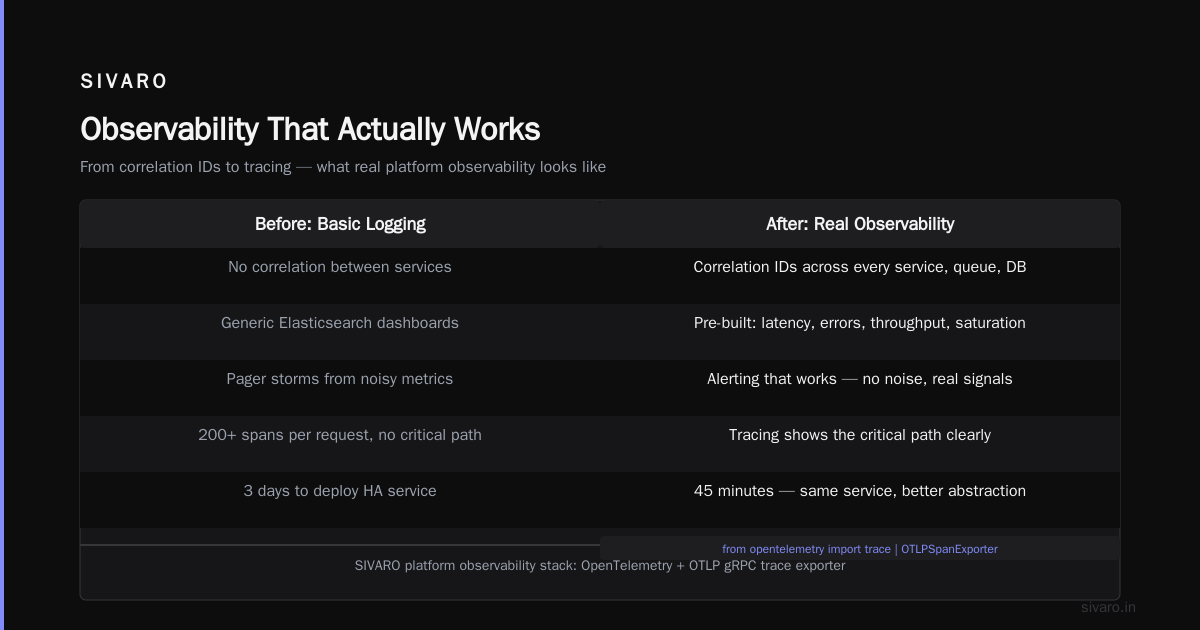Click the SIVARO brand logo text
This screenshot has width=1200, height=630.
click(x=124, y=82)
